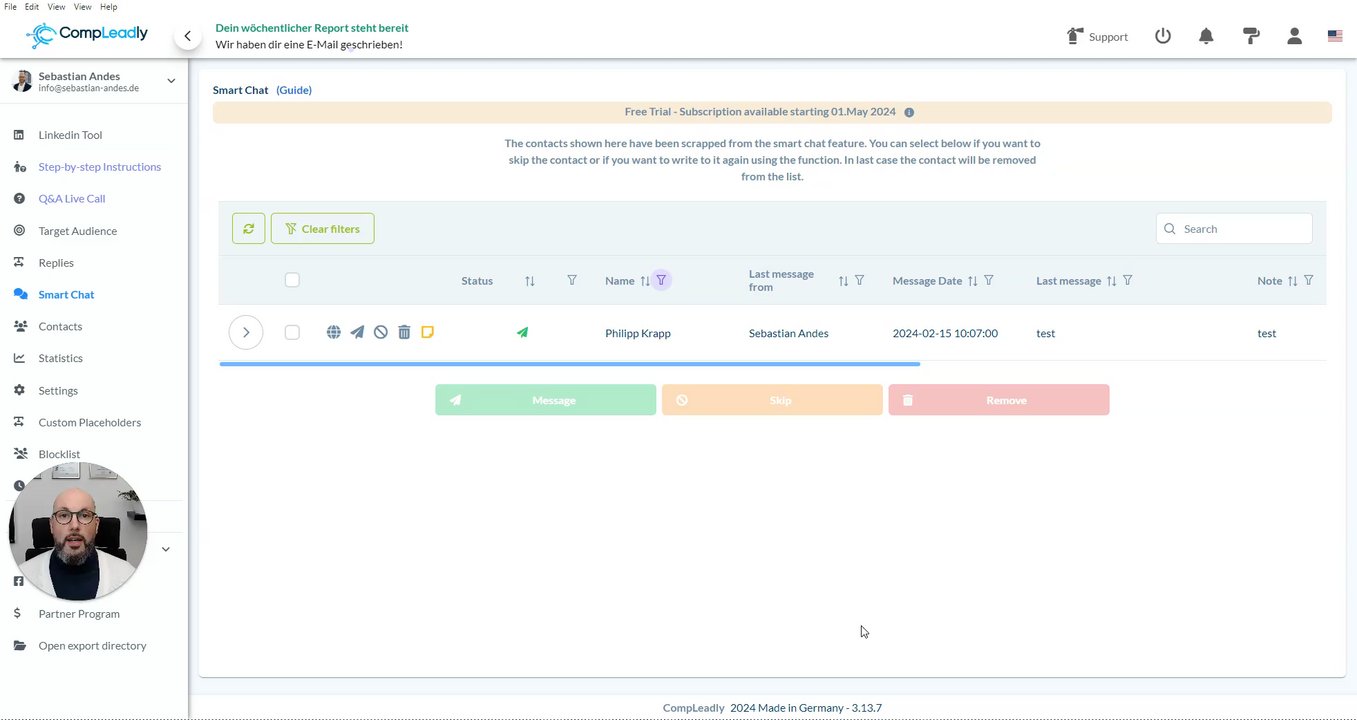The height and width of the screenshot is (720, 1357).
Task: Click the power icon in header
Action: (x=1162, y=36)
